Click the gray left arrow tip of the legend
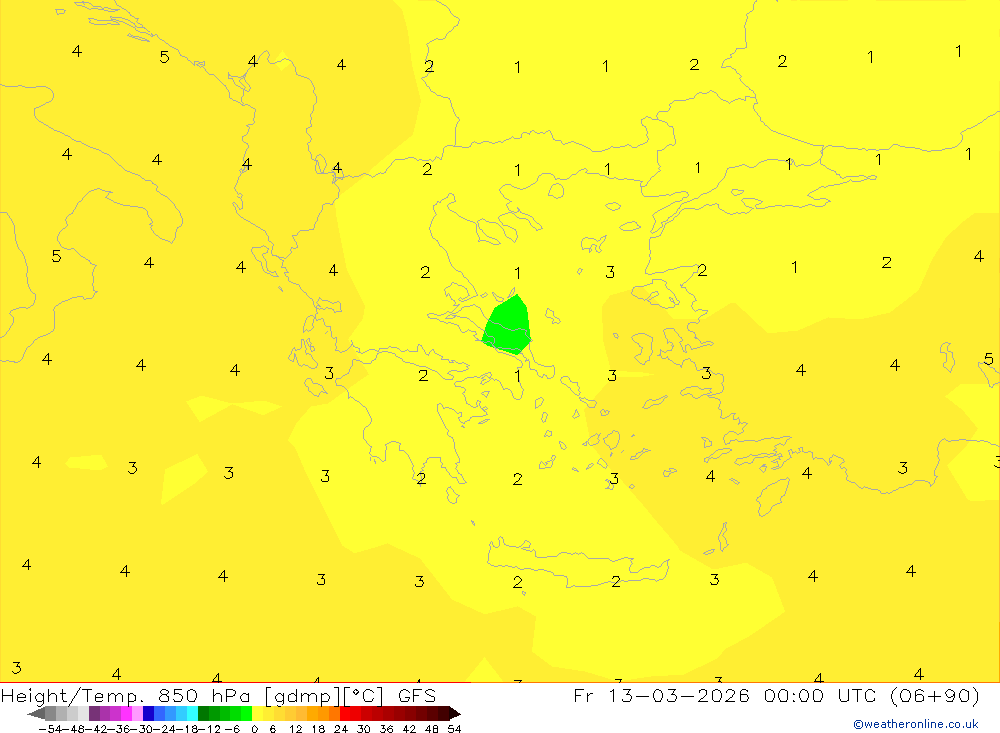The height and width of the screenshot is (733, 1000). coord(36,714)
